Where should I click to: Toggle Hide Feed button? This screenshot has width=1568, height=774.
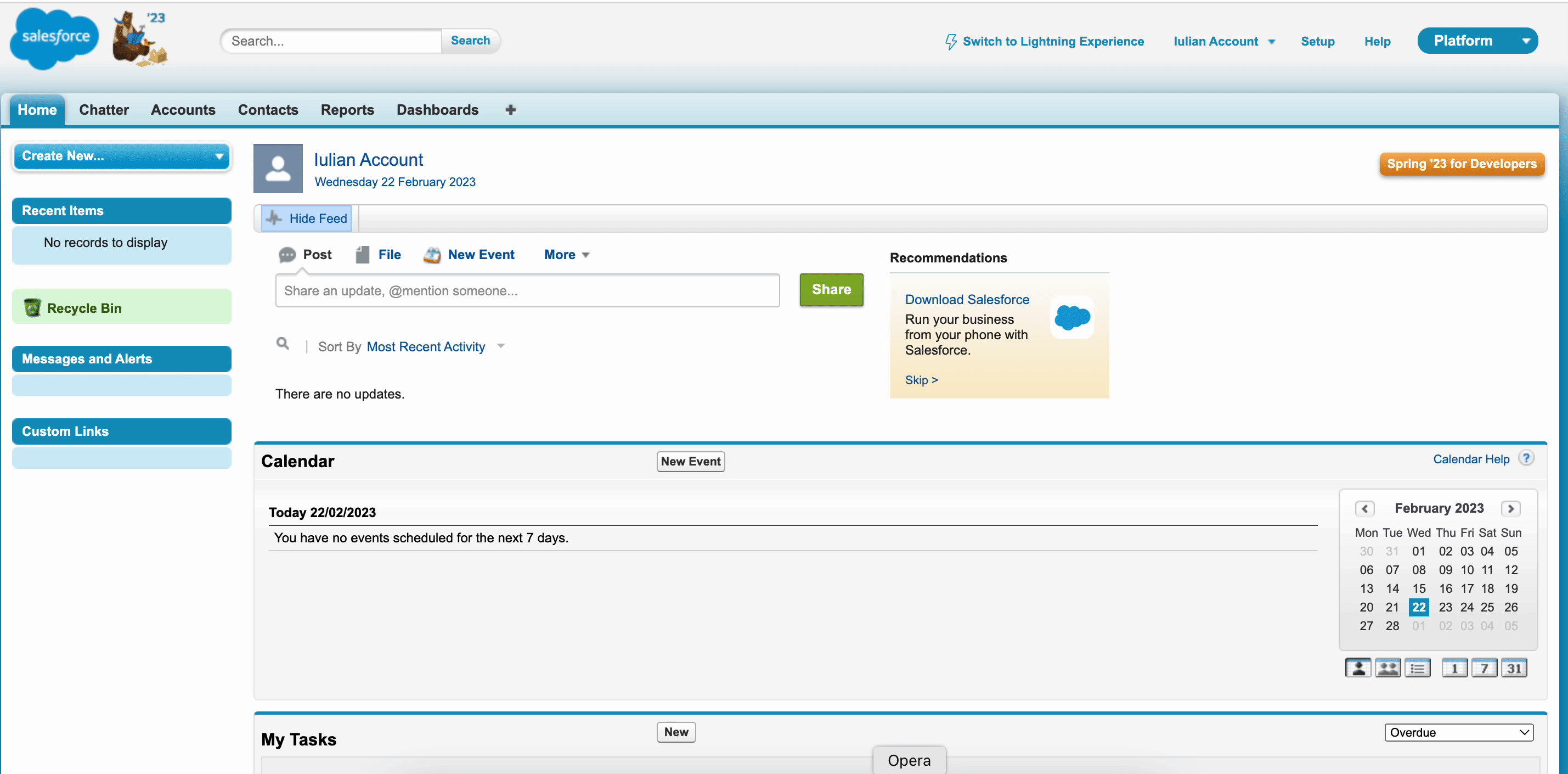(307, 218)
